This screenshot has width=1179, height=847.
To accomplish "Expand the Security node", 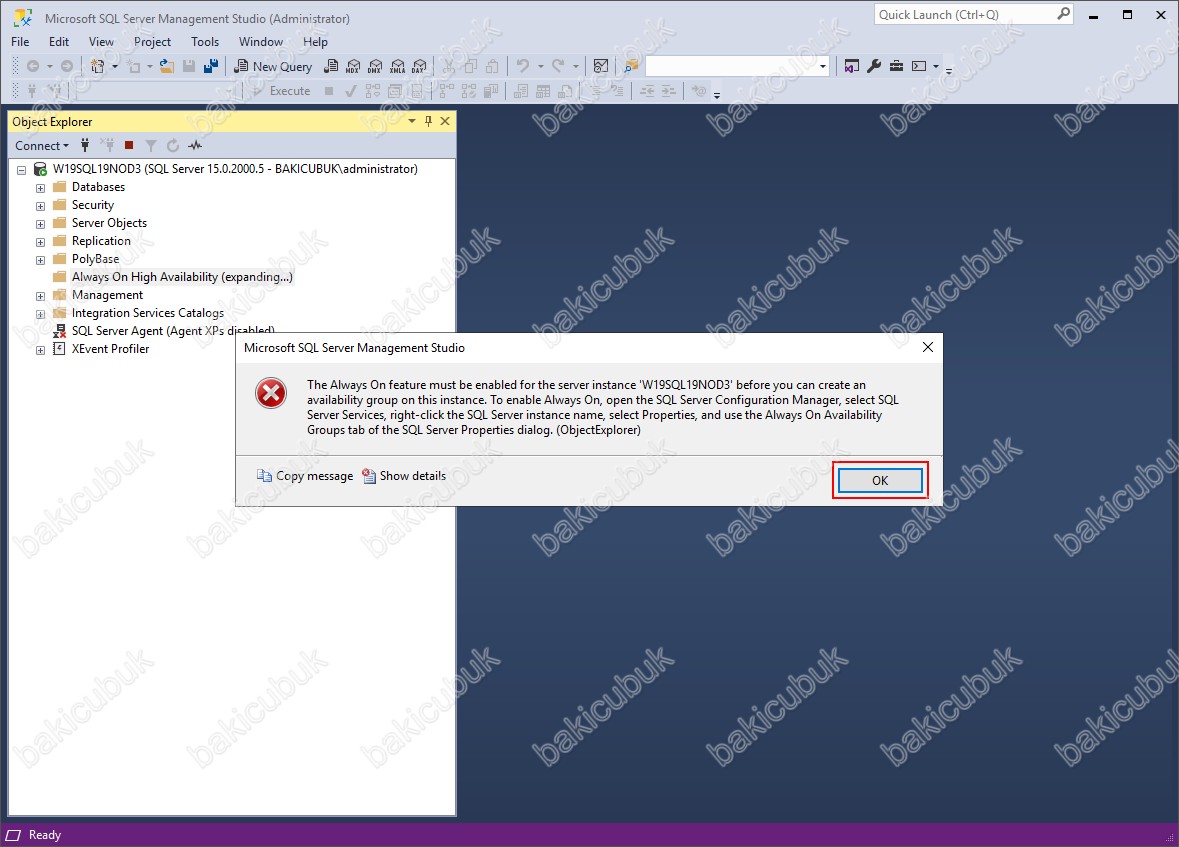I will point(41,206).
